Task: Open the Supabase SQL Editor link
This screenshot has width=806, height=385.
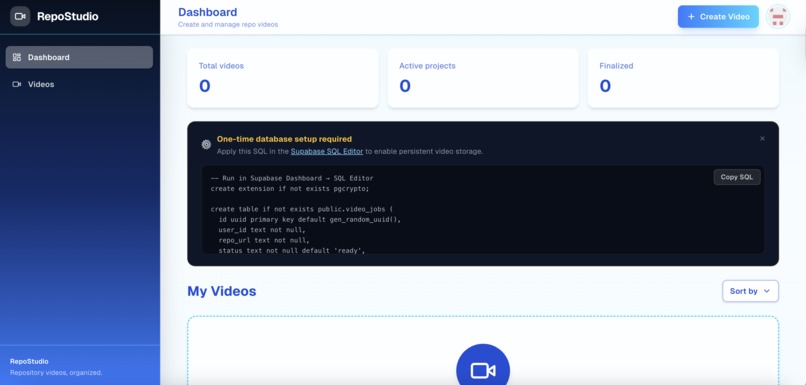Action: coord(327,152)
